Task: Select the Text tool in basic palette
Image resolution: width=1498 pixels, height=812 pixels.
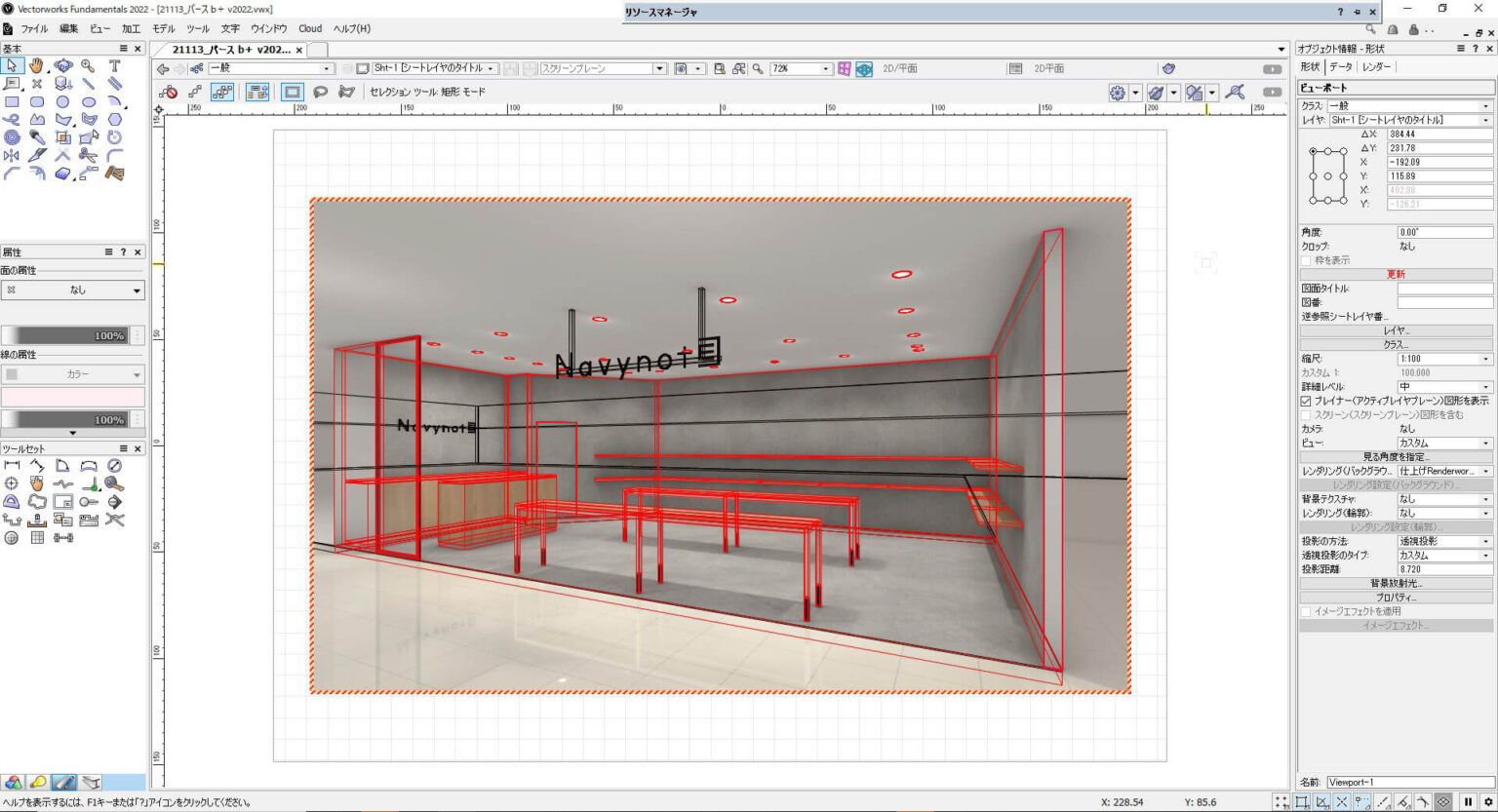Action: (114, 66)
